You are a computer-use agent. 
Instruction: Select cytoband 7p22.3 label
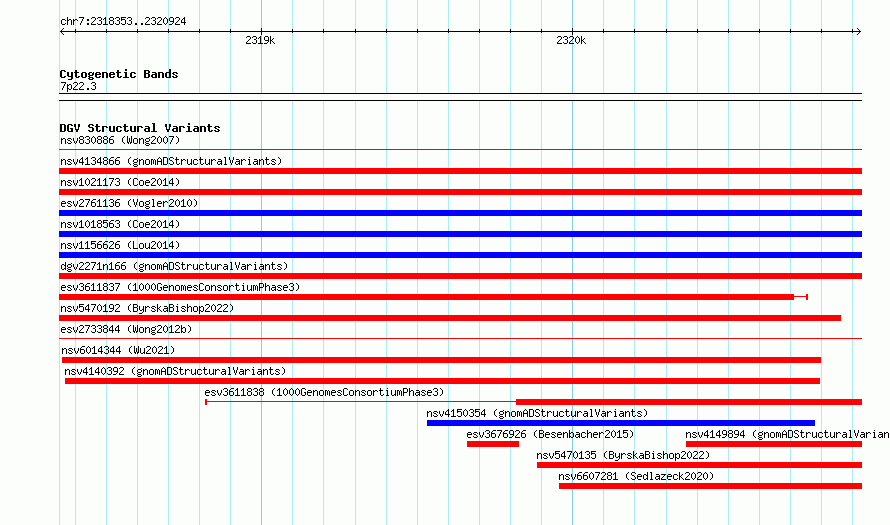(78, 87)
